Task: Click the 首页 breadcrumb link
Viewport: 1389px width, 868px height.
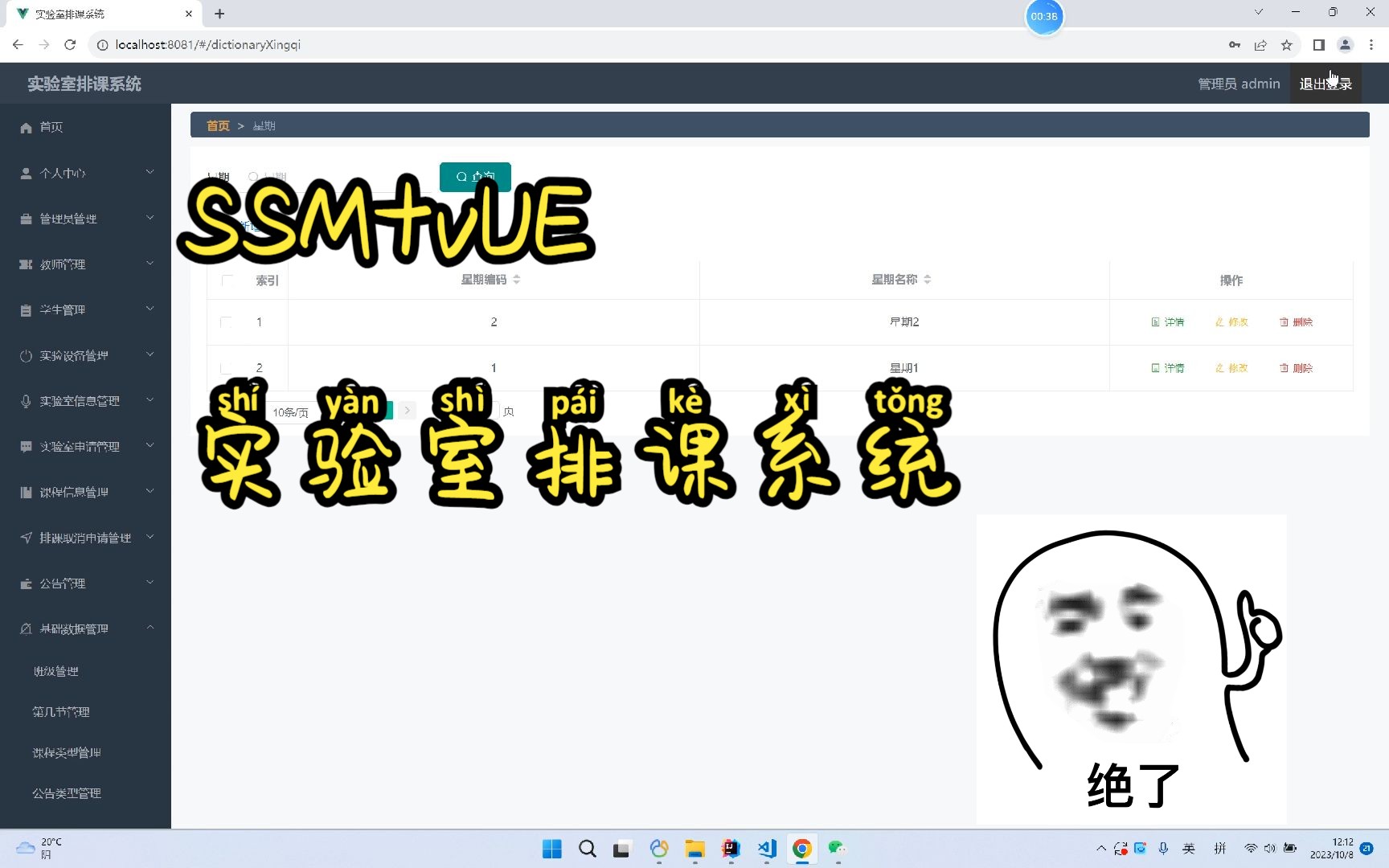Action: point(218,126)
